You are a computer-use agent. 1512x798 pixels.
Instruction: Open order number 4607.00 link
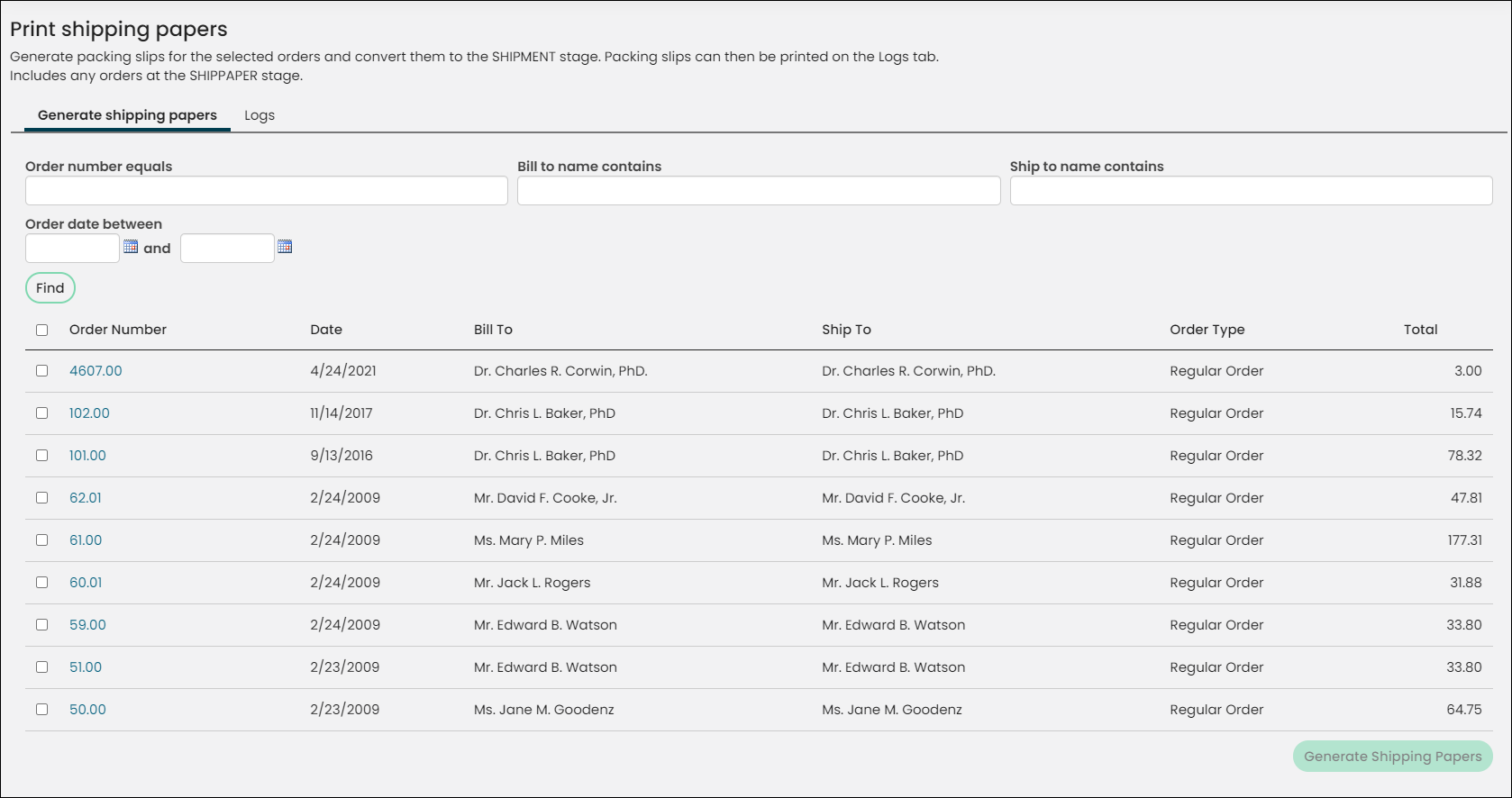[96, 371]
